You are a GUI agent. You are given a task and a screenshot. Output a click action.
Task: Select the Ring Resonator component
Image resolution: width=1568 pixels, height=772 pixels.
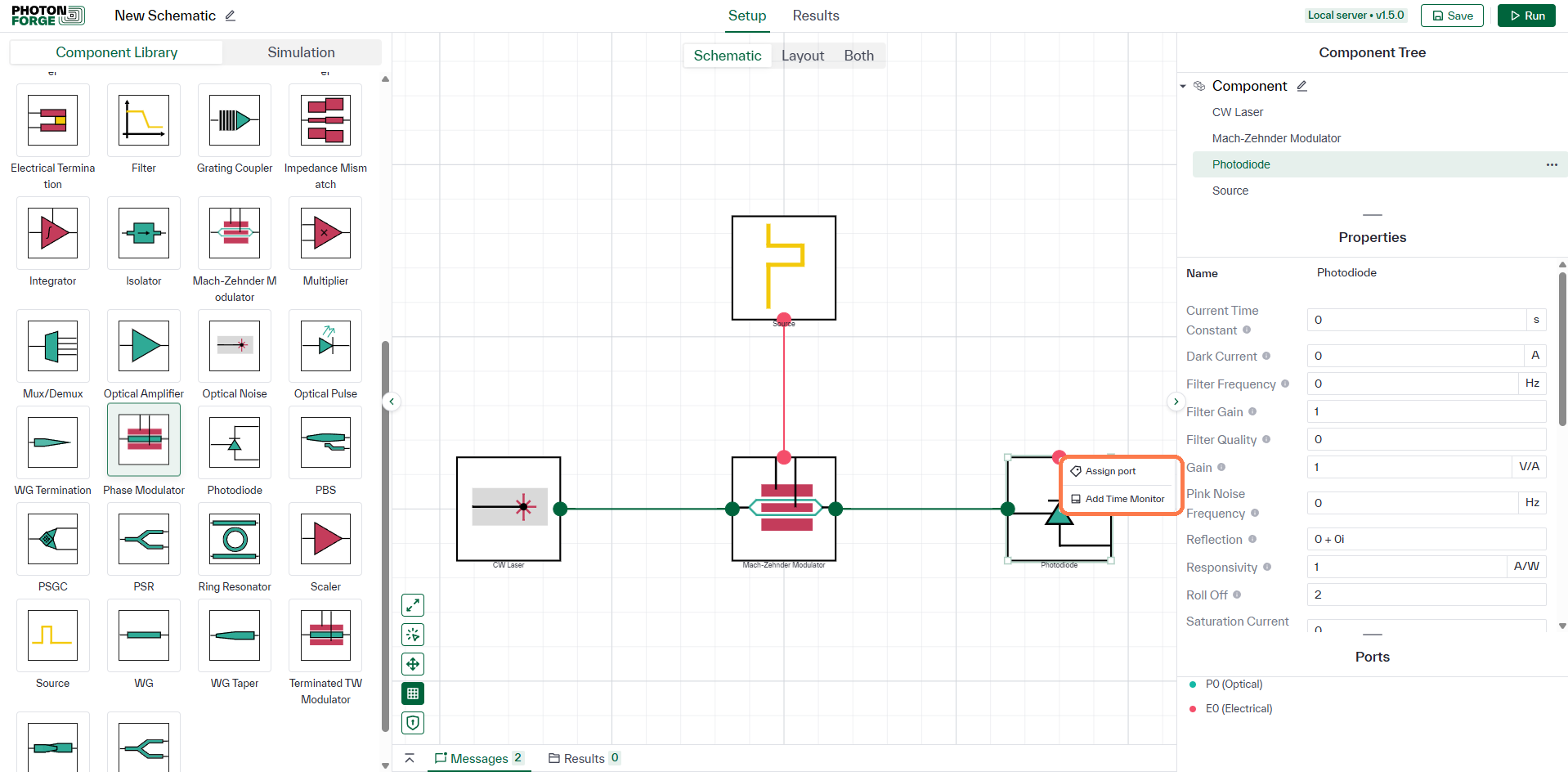[x=235, y=539]
